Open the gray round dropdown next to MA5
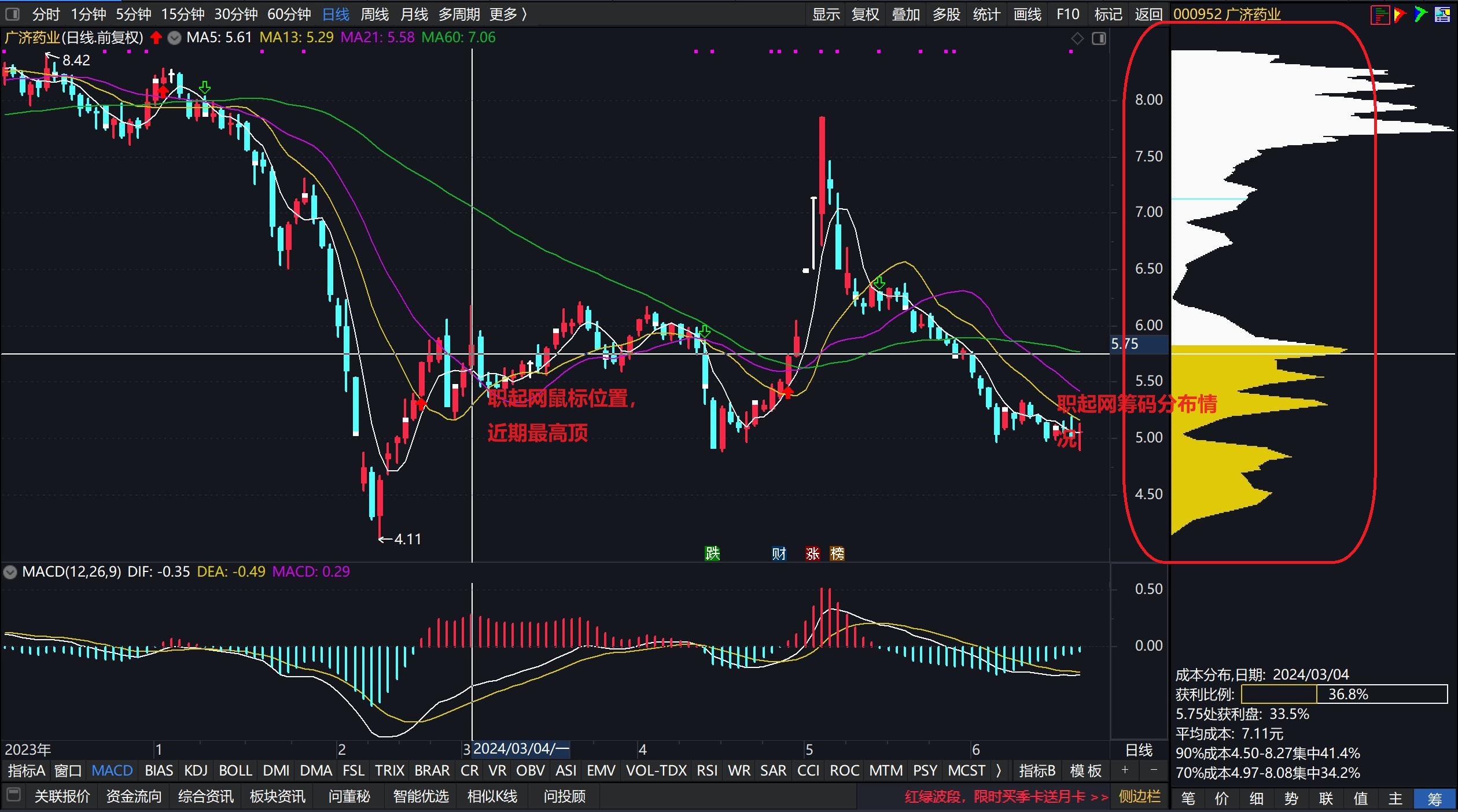The width and height of the screenshot is (1458, 812). pyautogui.click(x=174, y=38)
